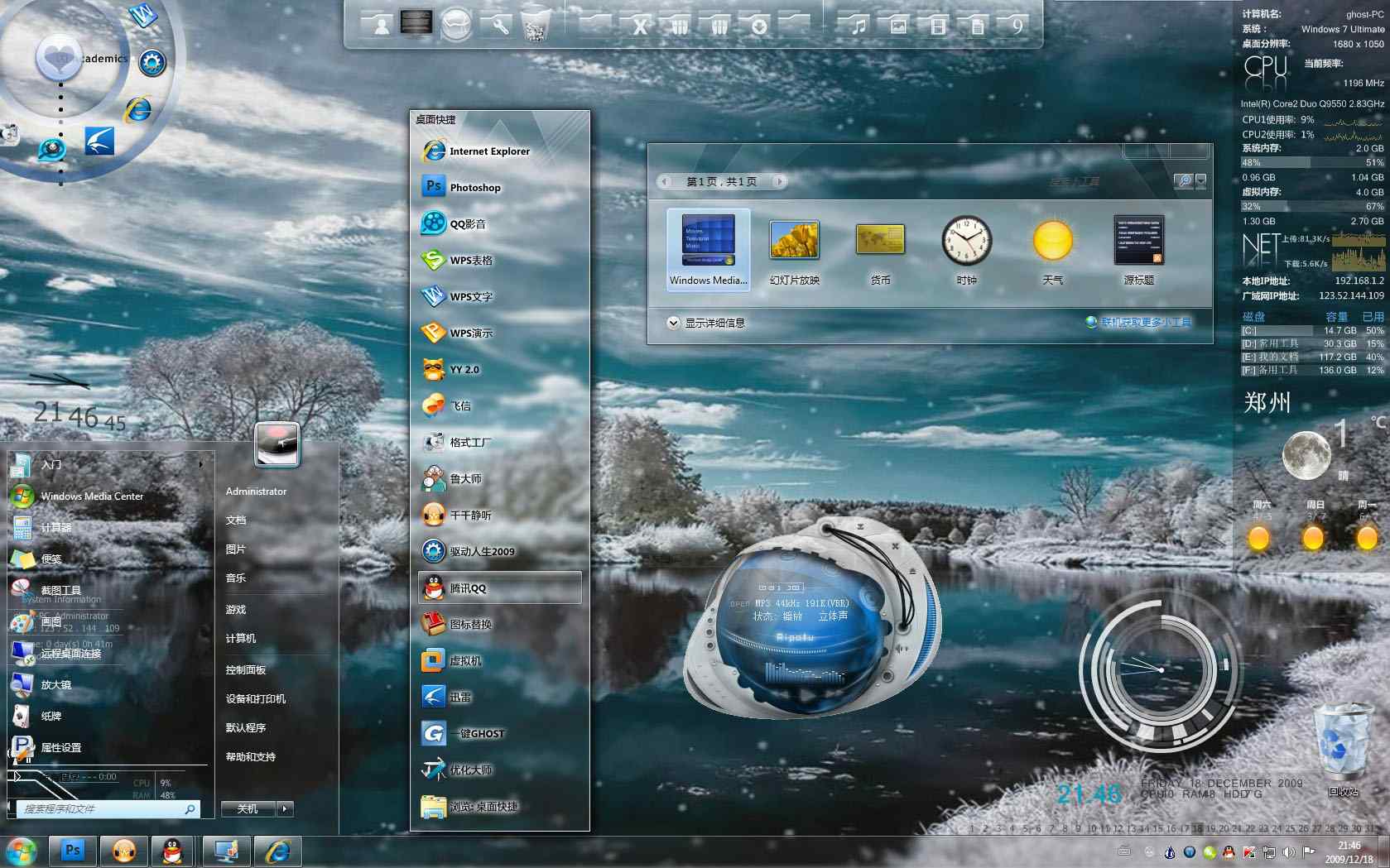The height and width of the screenshot is (868, 1390).
Task: Select 腾讯QQ in shortcut list
Action: point(500,587)
